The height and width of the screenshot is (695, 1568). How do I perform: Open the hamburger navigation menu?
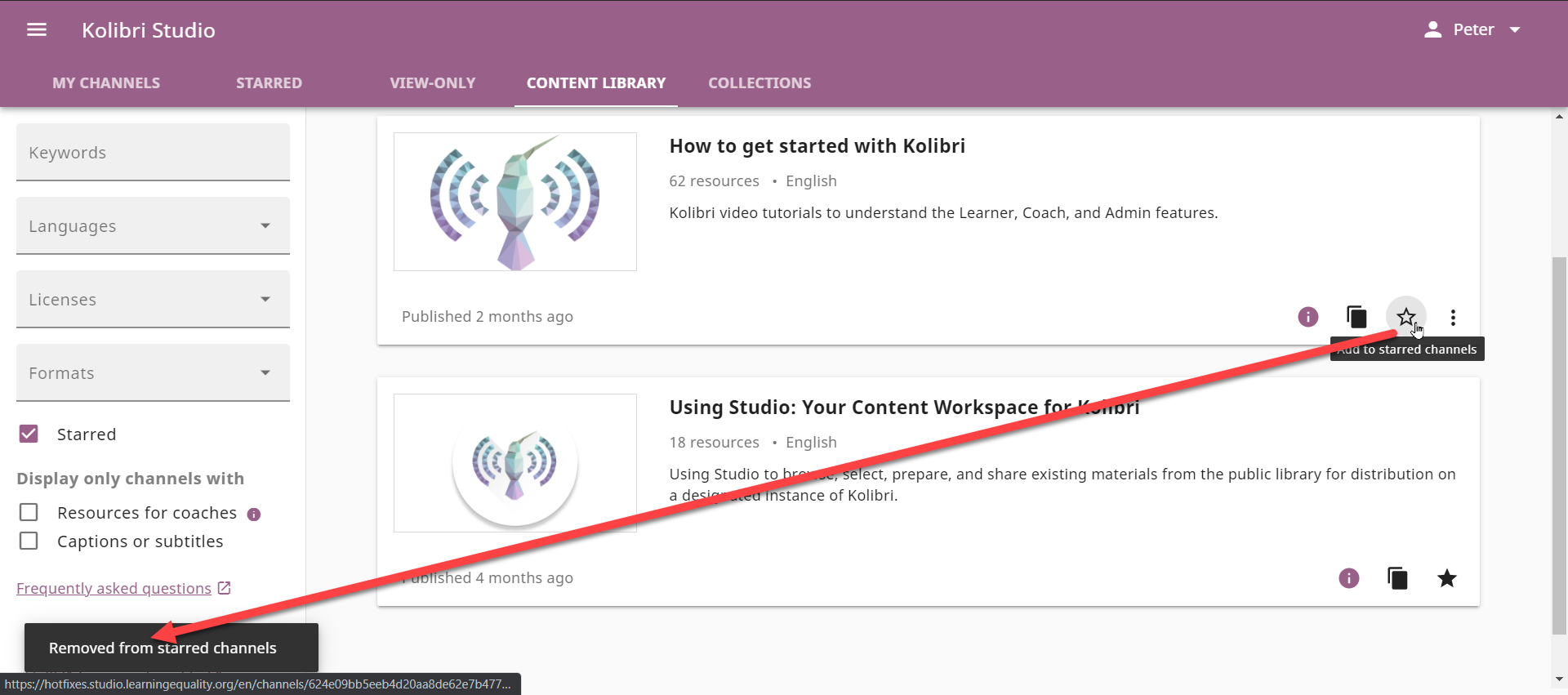click(37, 30)
